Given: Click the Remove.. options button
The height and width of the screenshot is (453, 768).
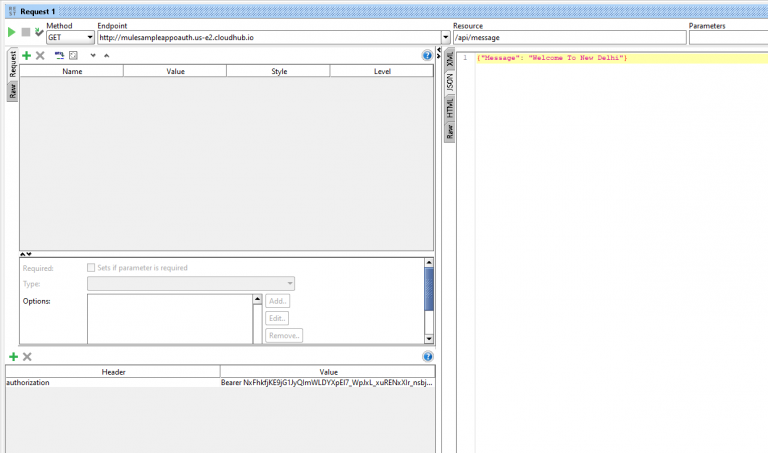Looking at the screenshot, I should 284,336.
